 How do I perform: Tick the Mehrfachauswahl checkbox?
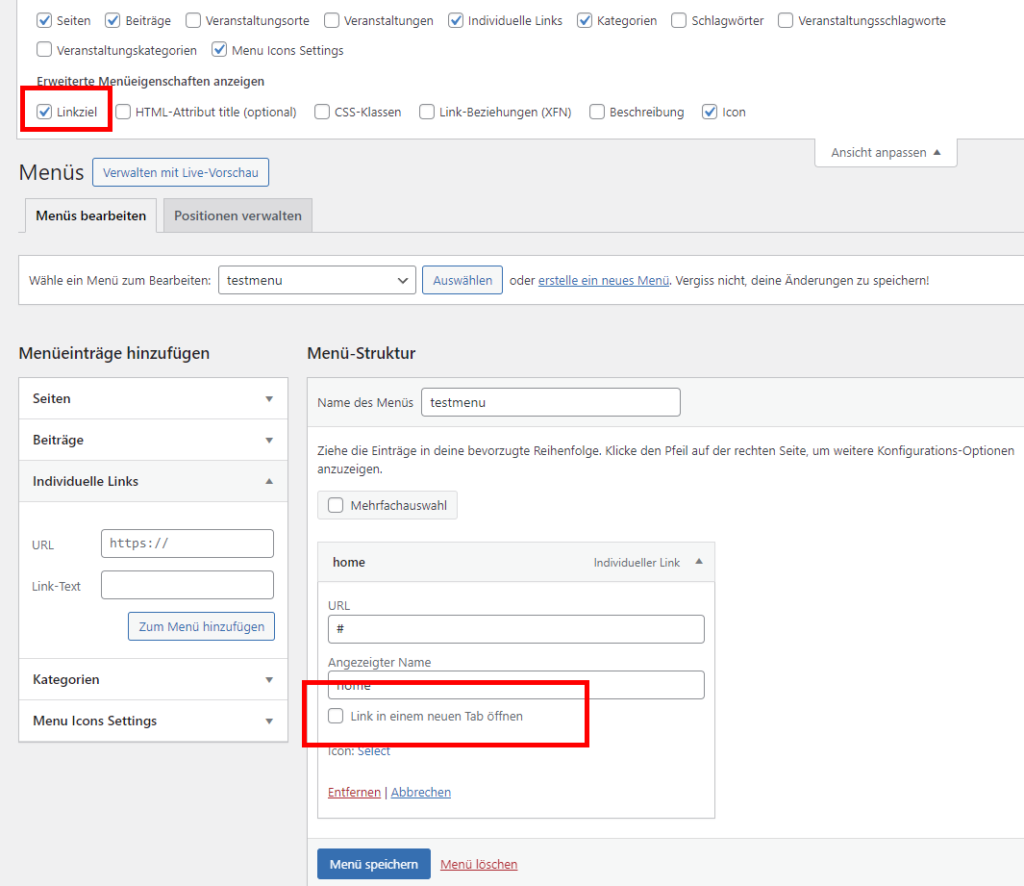pos(336,506)
